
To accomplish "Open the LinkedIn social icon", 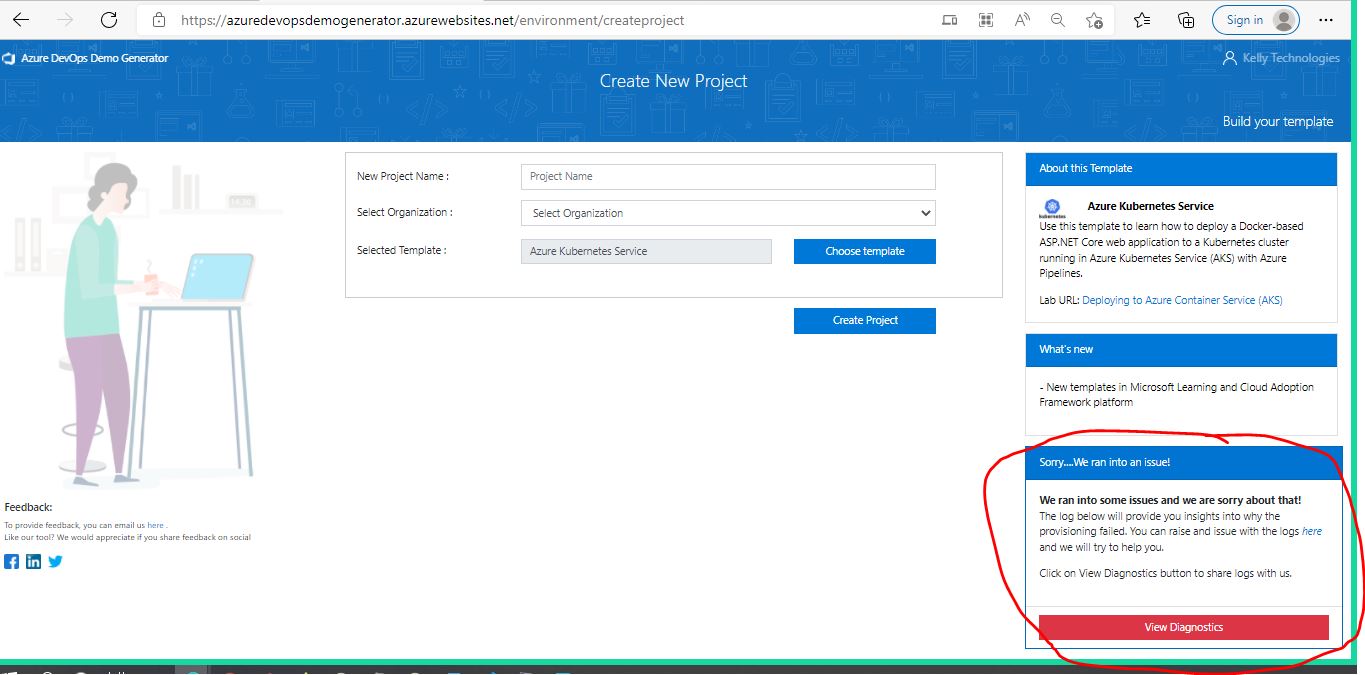I will pos(34,561).
